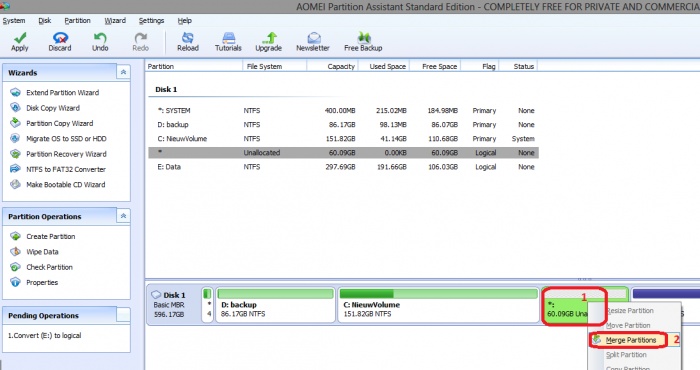Click the Free Backup toolbar icon
Image resolution: width=700 pixels, height=370 pixels.
click(x=363, y=38)
